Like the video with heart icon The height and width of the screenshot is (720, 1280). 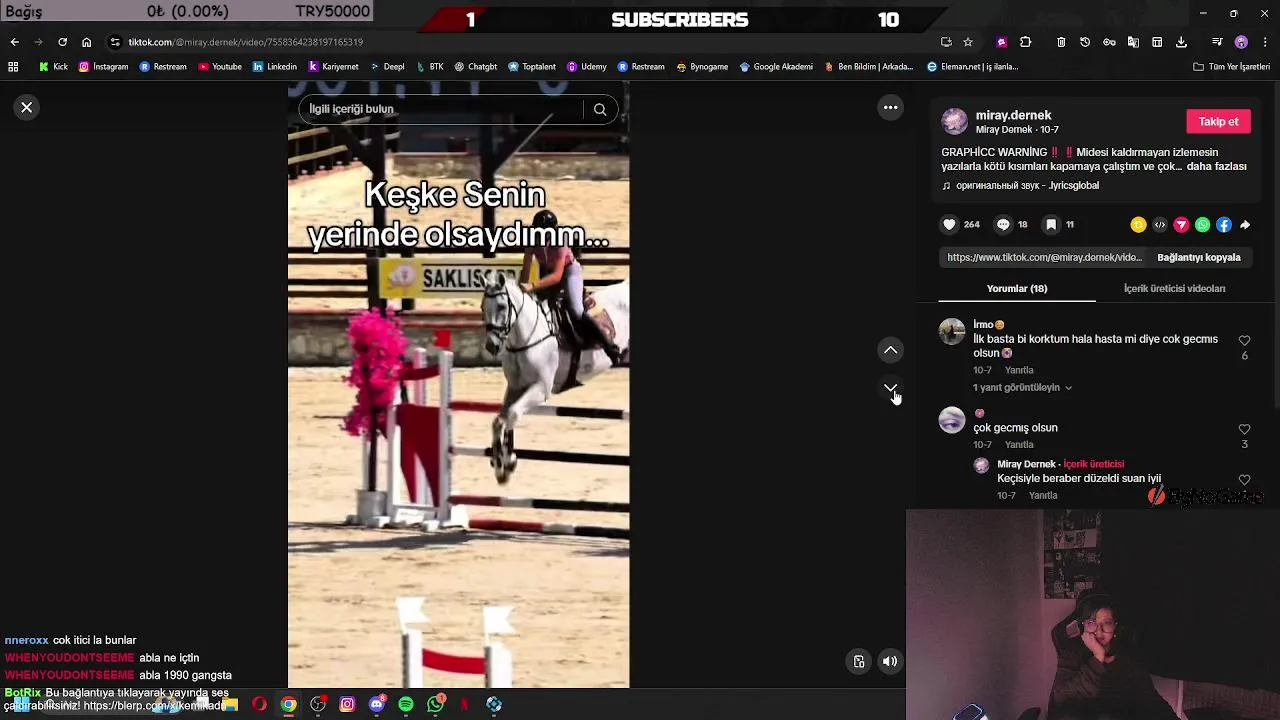950,225
